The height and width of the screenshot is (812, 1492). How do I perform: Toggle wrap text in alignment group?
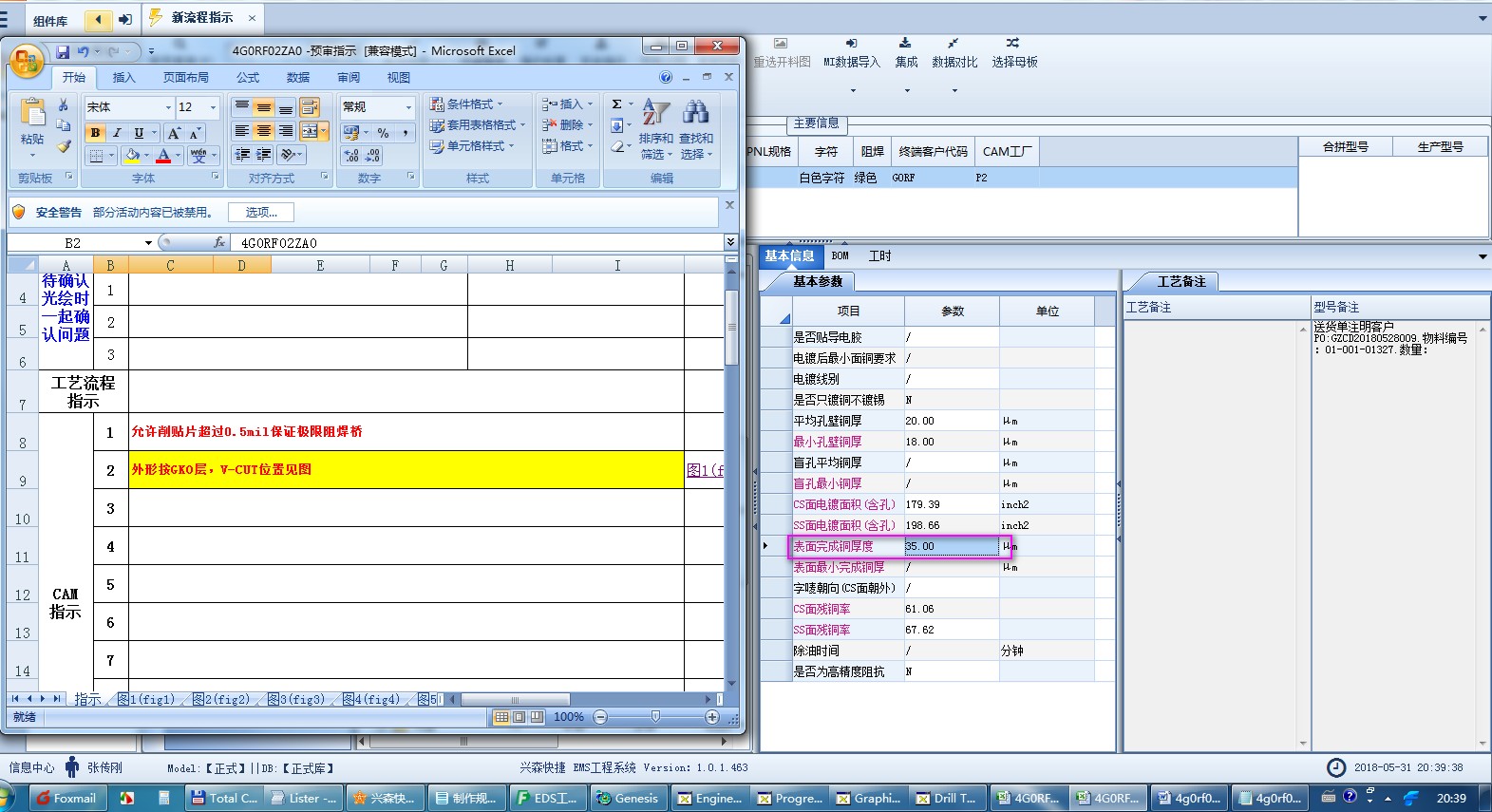coord(310,107)
